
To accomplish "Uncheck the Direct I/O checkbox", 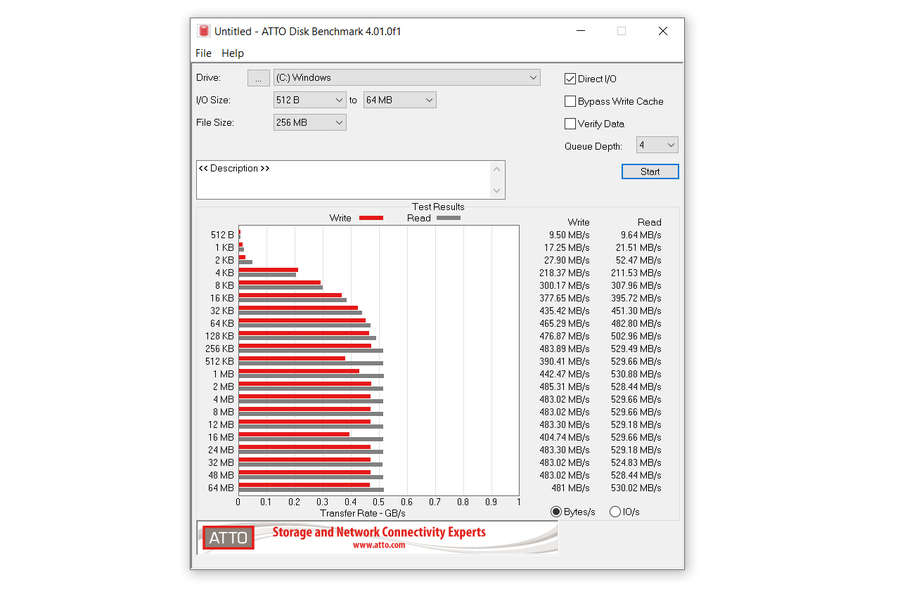I will 570,79.
